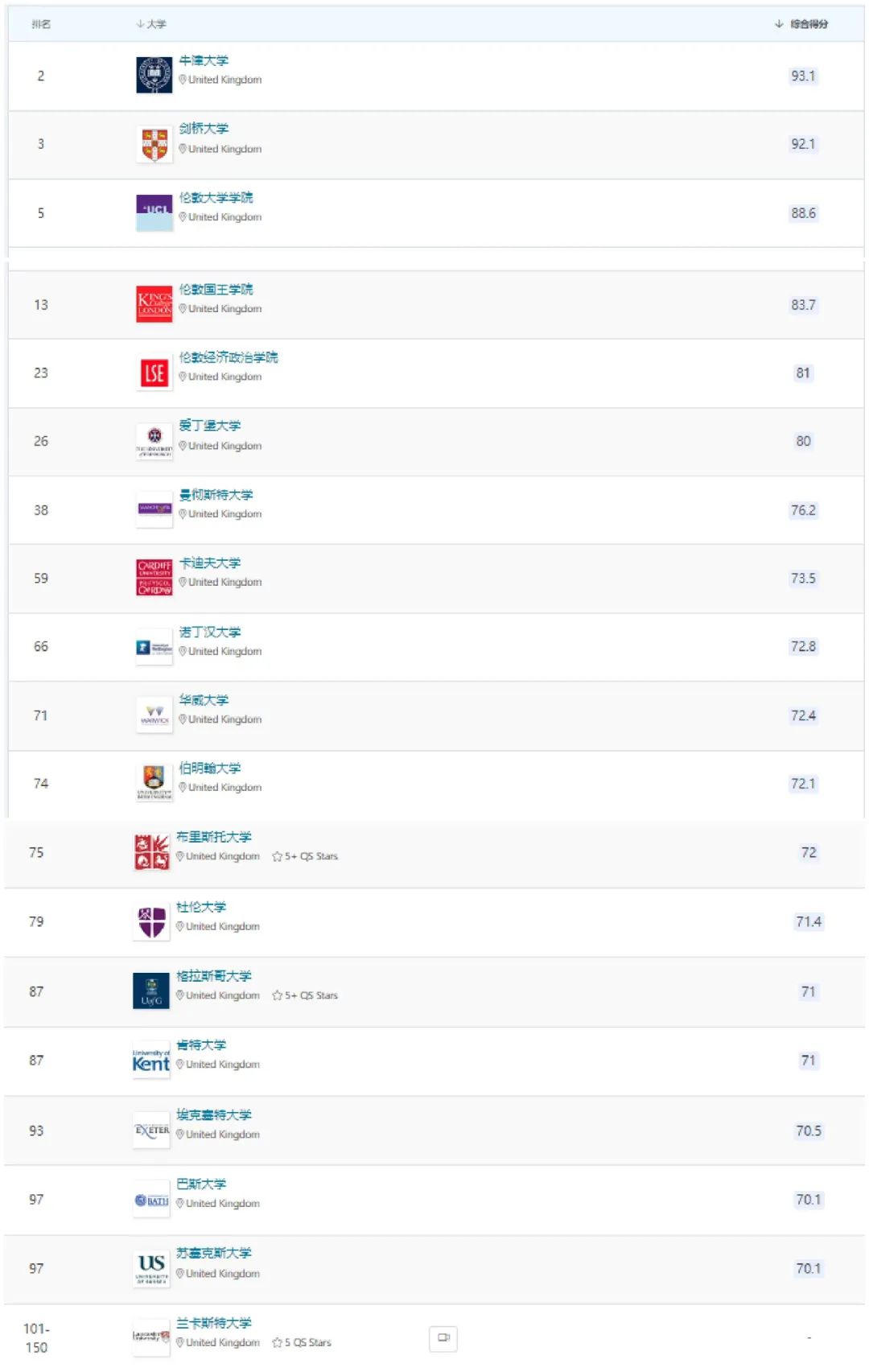Open the 牛津大学 university link

pyautogui.click(x=204, y=60)
